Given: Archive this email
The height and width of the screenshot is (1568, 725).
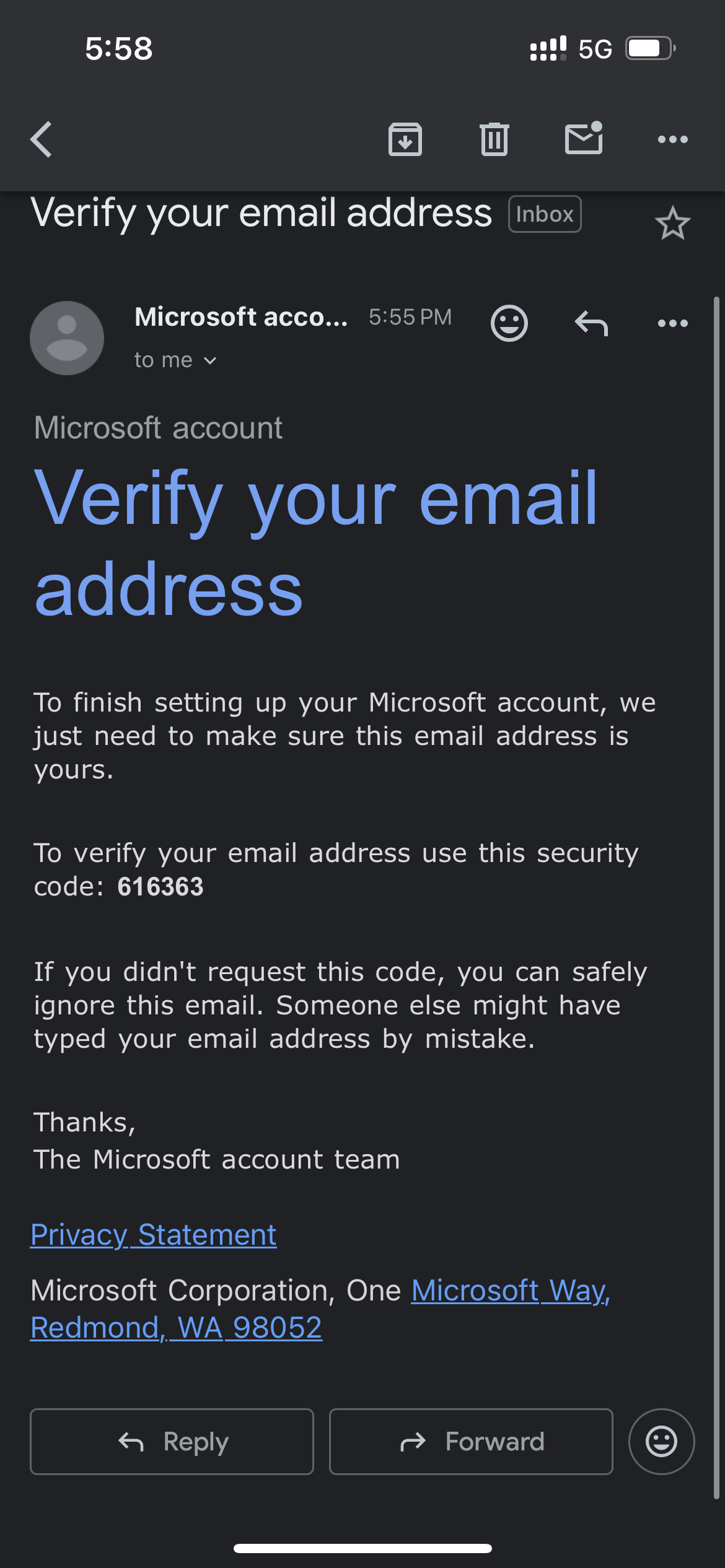Looking at the screenshot, I should (x=405, y=139).
